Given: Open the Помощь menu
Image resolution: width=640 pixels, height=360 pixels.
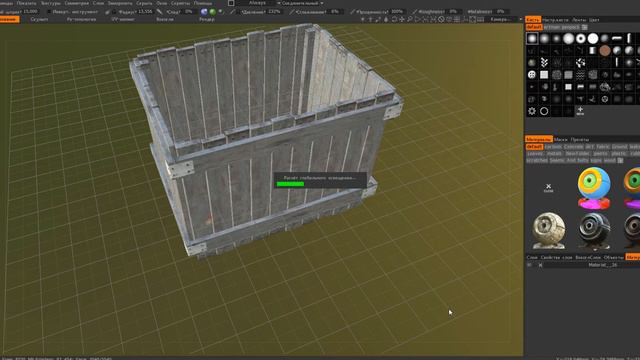Looking at the screenshot, I should [202, 3].
